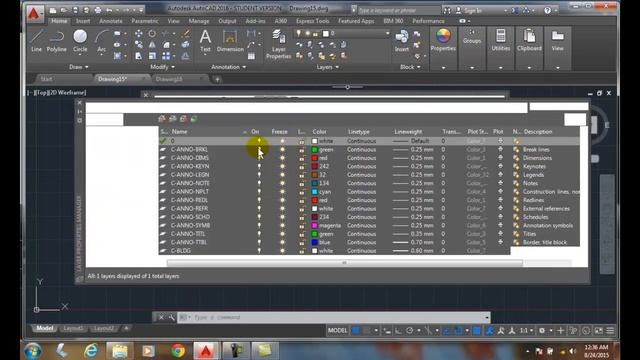The image size is (640, 360).
Task: Click the Linetype column header
Action: [x=359, y=132]
